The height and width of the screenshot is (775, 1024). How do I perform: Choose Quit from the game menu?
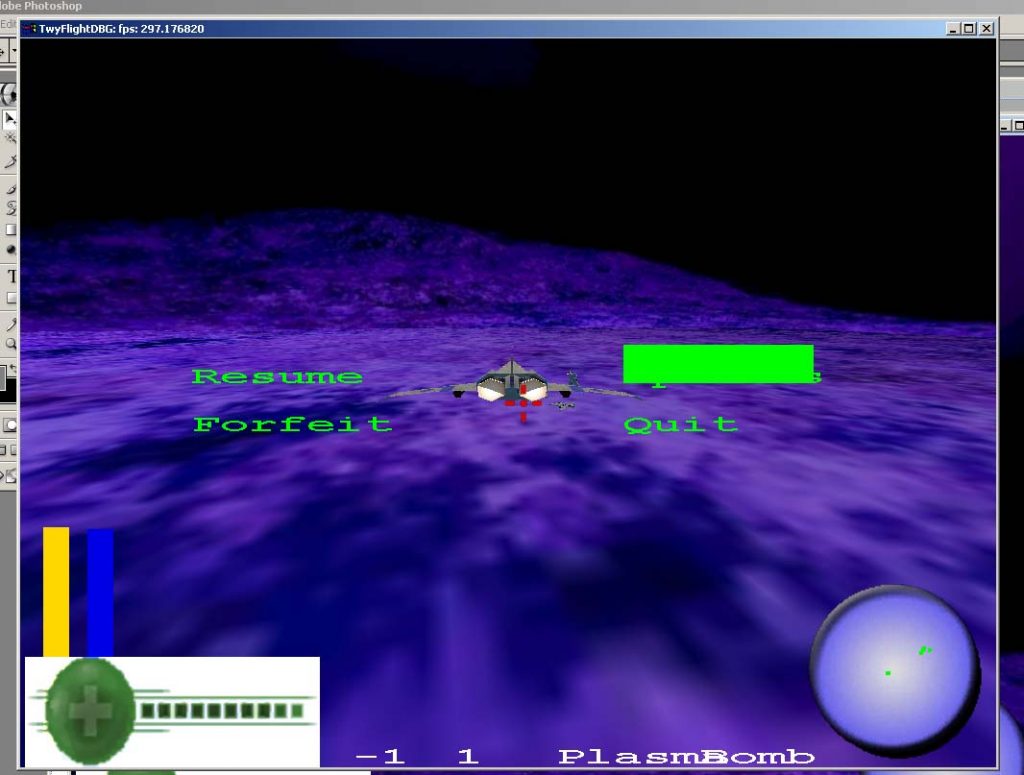tap(680, 424)
